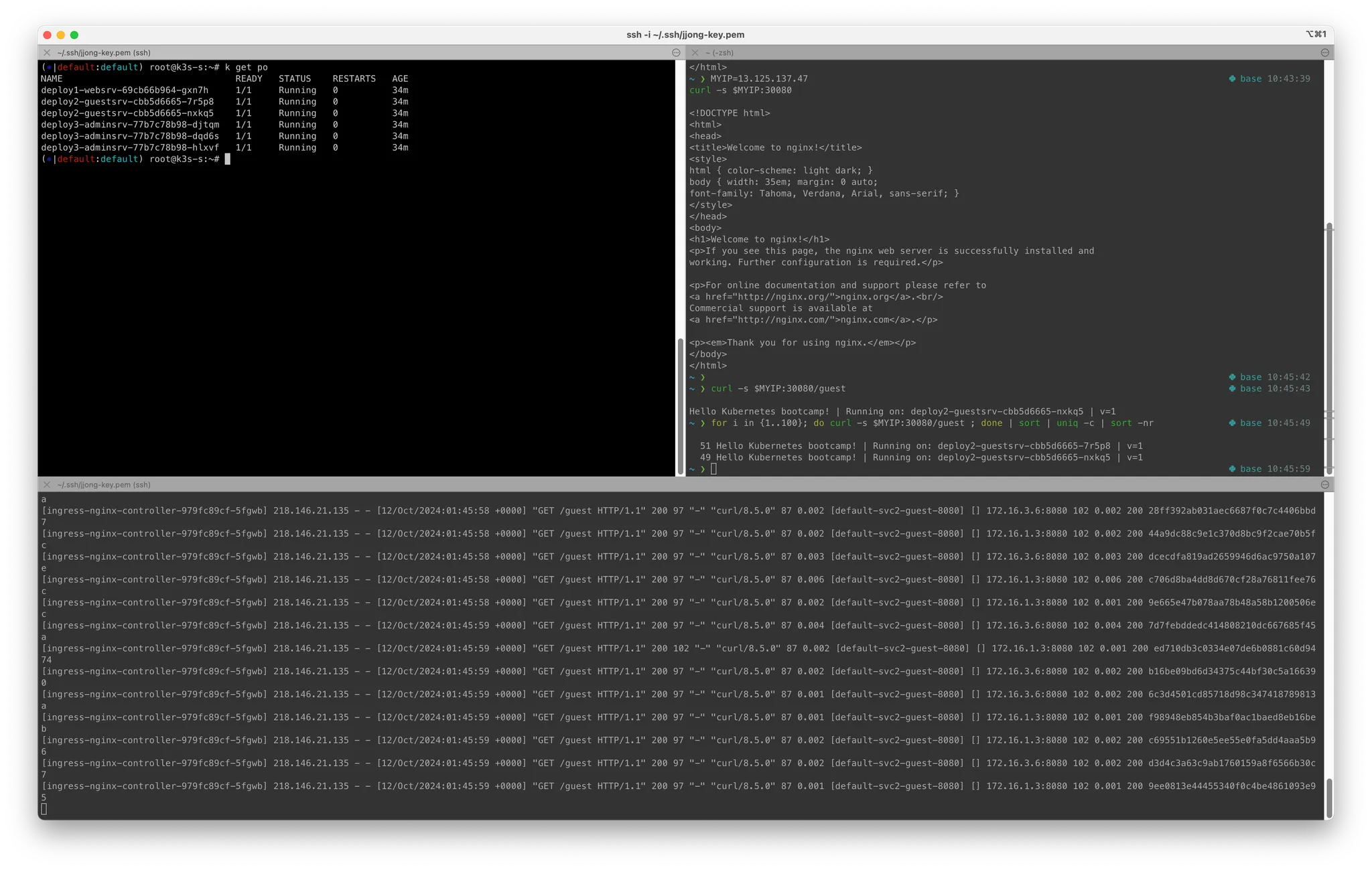Image resolution: width=1372 pixels, height=870 pixels.
Task: Click the NAME column header
Action: tap(52, 78)
